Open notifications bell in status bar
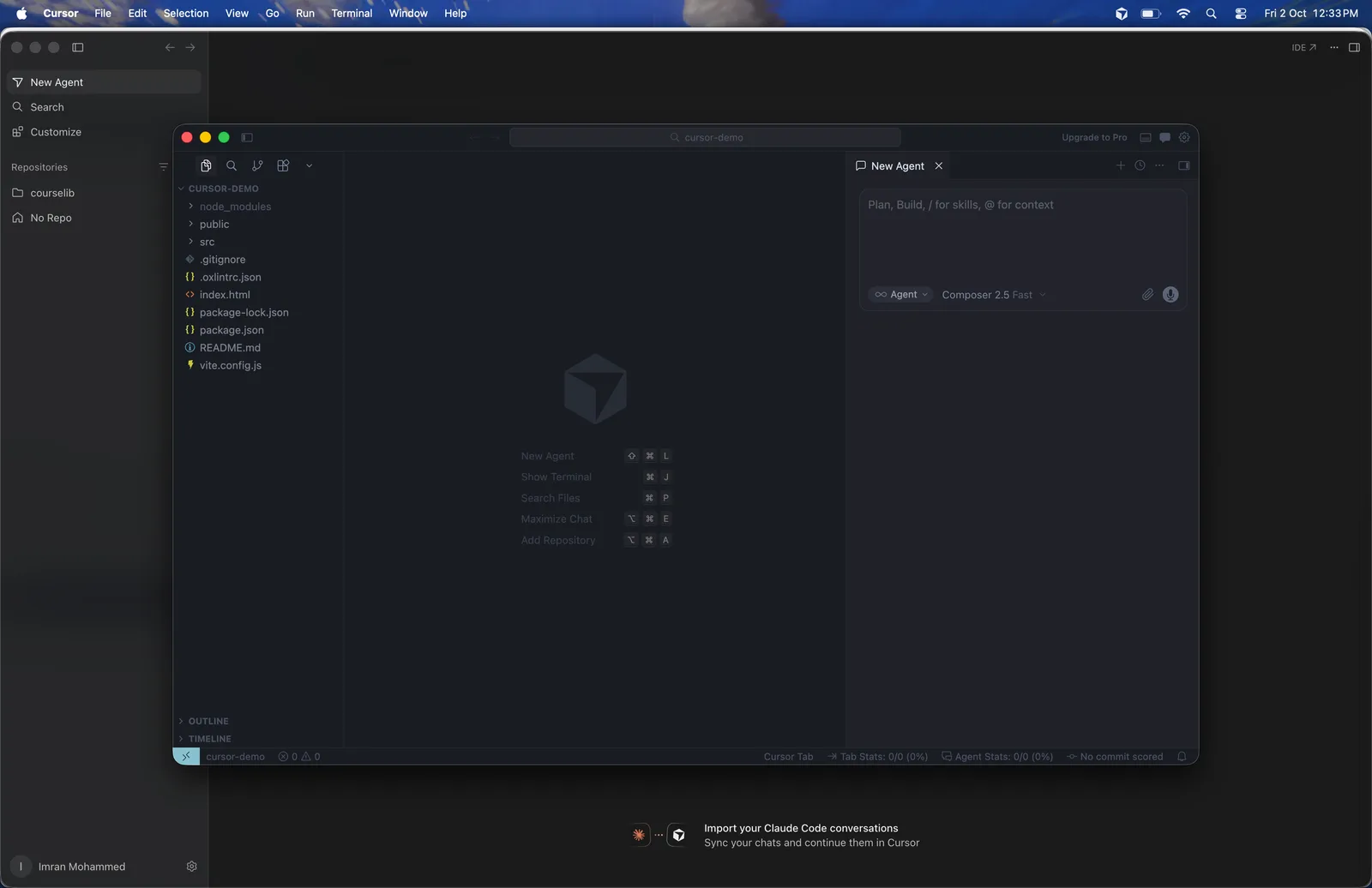 coord(1182,756)
